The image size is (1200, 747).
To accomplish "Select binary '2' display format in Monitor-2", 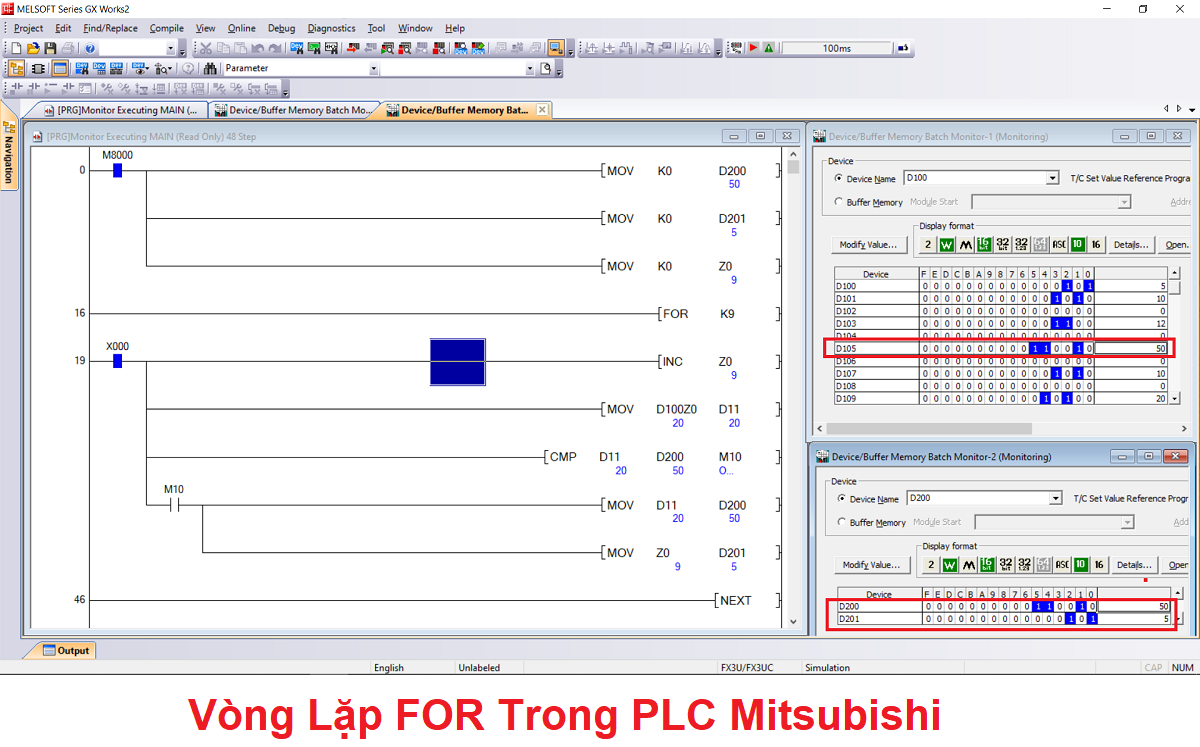I will [x=930, y=564].
